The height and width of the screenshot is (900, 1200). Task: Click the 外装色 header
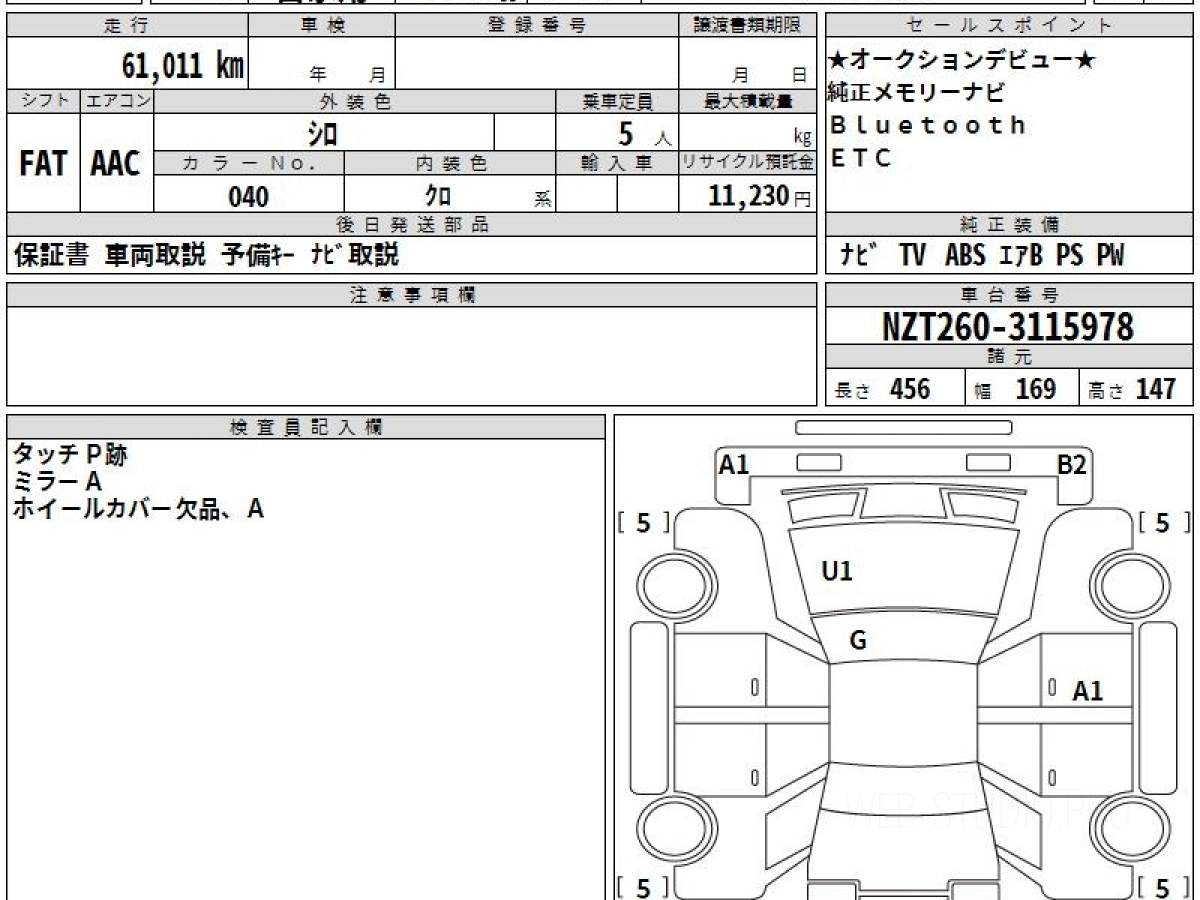(x=355, y=101)
